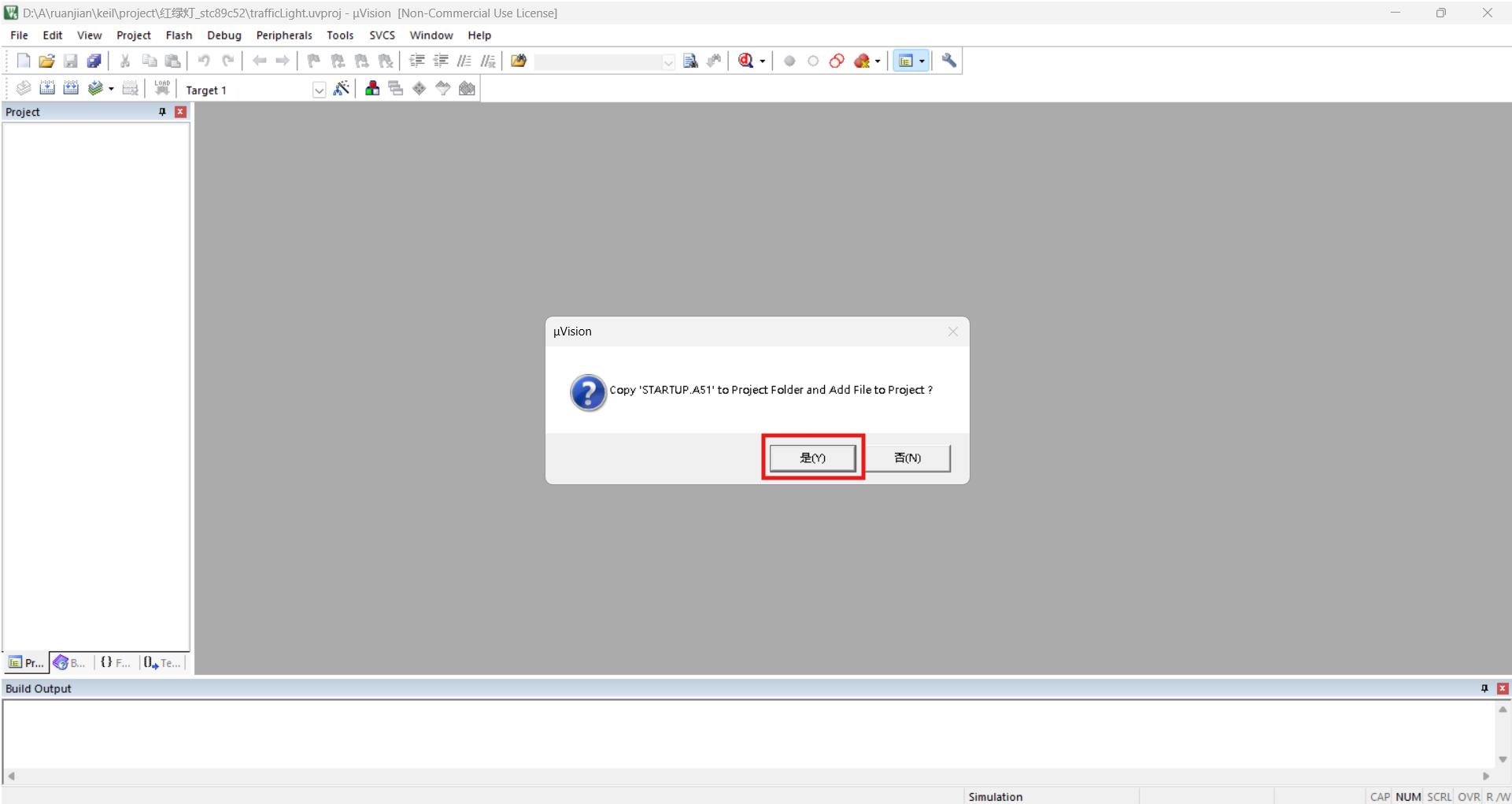Screen dimensions: 1512x804
Task: Click the LOAD download to flash icon
Action: click(x=162, y=88)
